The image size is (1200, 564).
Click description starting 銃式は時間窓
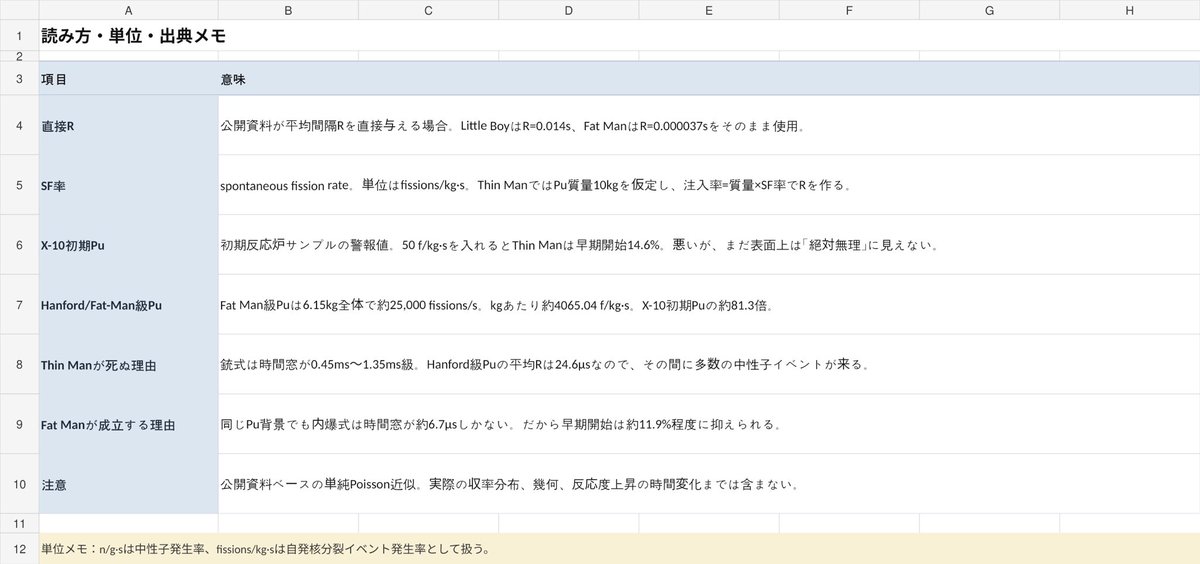click(709, 365)
